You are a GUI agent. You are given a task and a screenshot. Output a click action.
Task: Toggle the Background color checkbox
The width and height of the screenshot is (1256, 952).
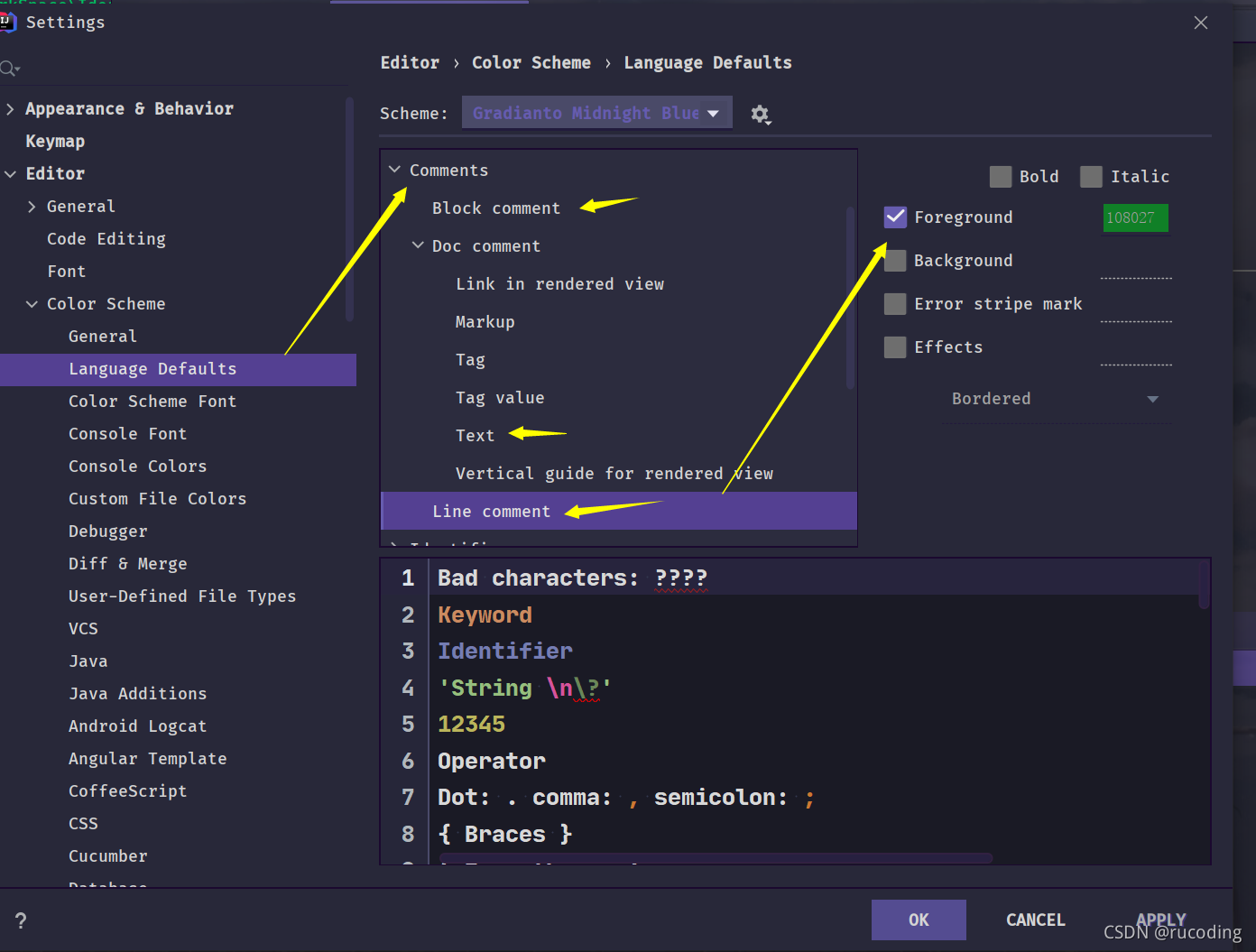895,261
